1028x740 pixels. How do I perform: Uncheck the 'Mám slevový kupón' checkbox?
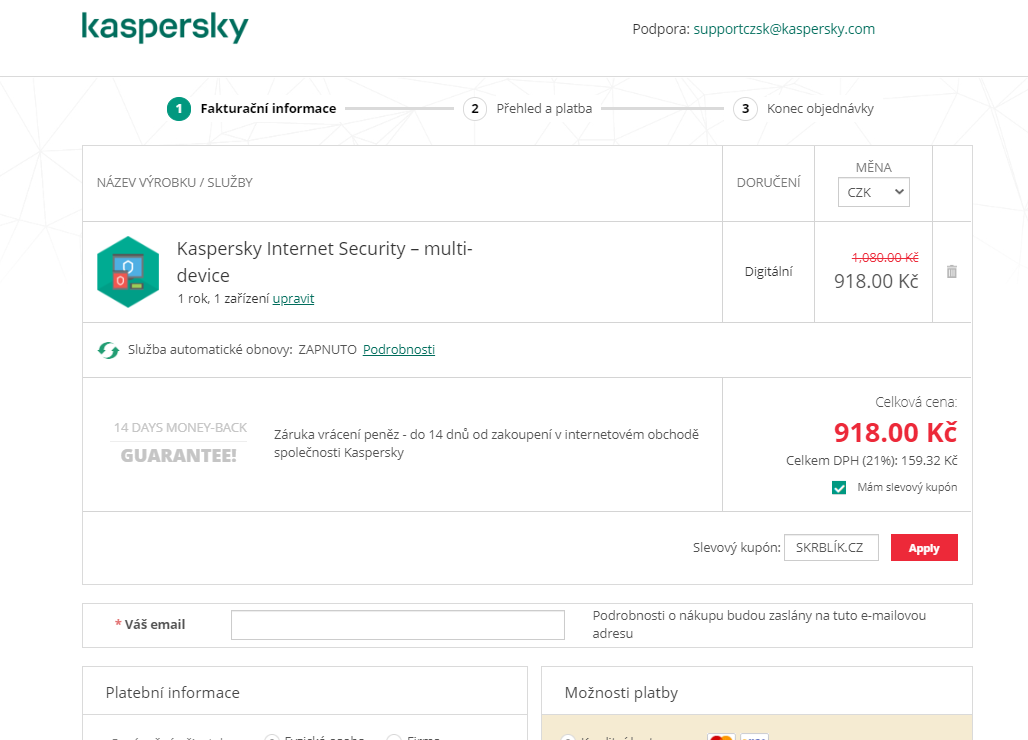pyautogui.click(x=839, y=488)
